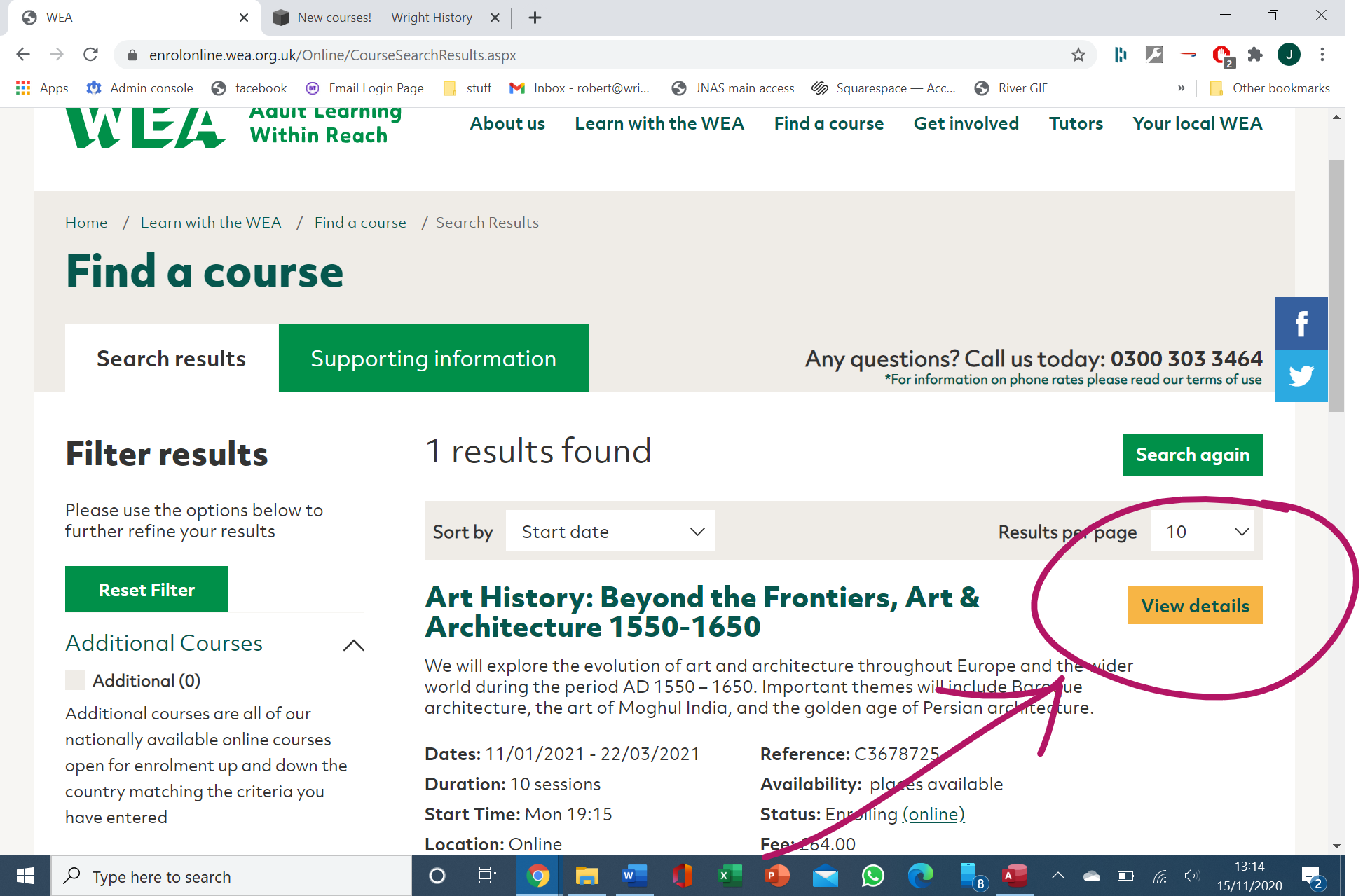
Task: Open WhatsApp from the taskbar
Action: click(x=872, y=876)
